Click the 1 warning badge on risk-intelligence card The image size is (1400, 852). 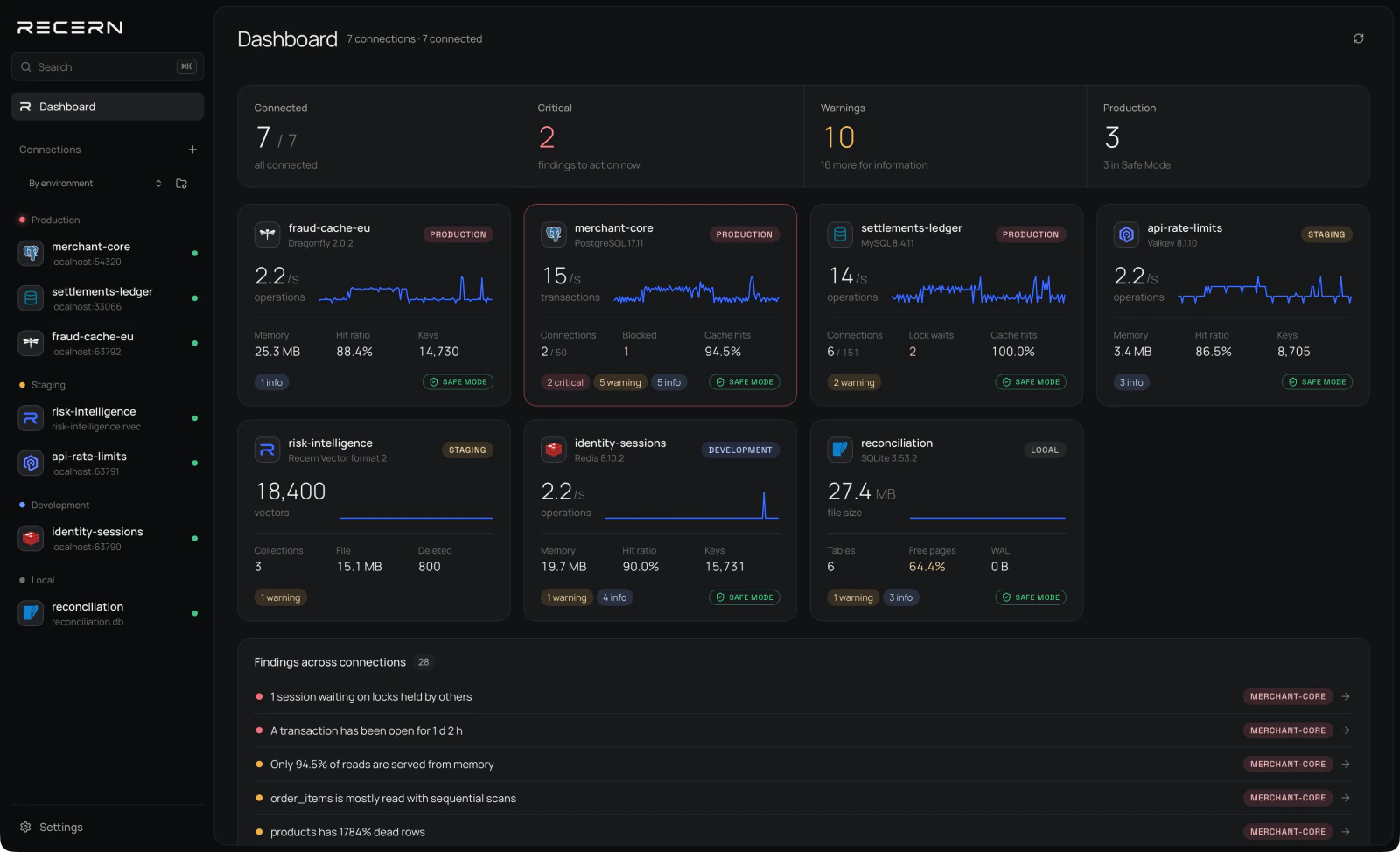coord(280,597)
